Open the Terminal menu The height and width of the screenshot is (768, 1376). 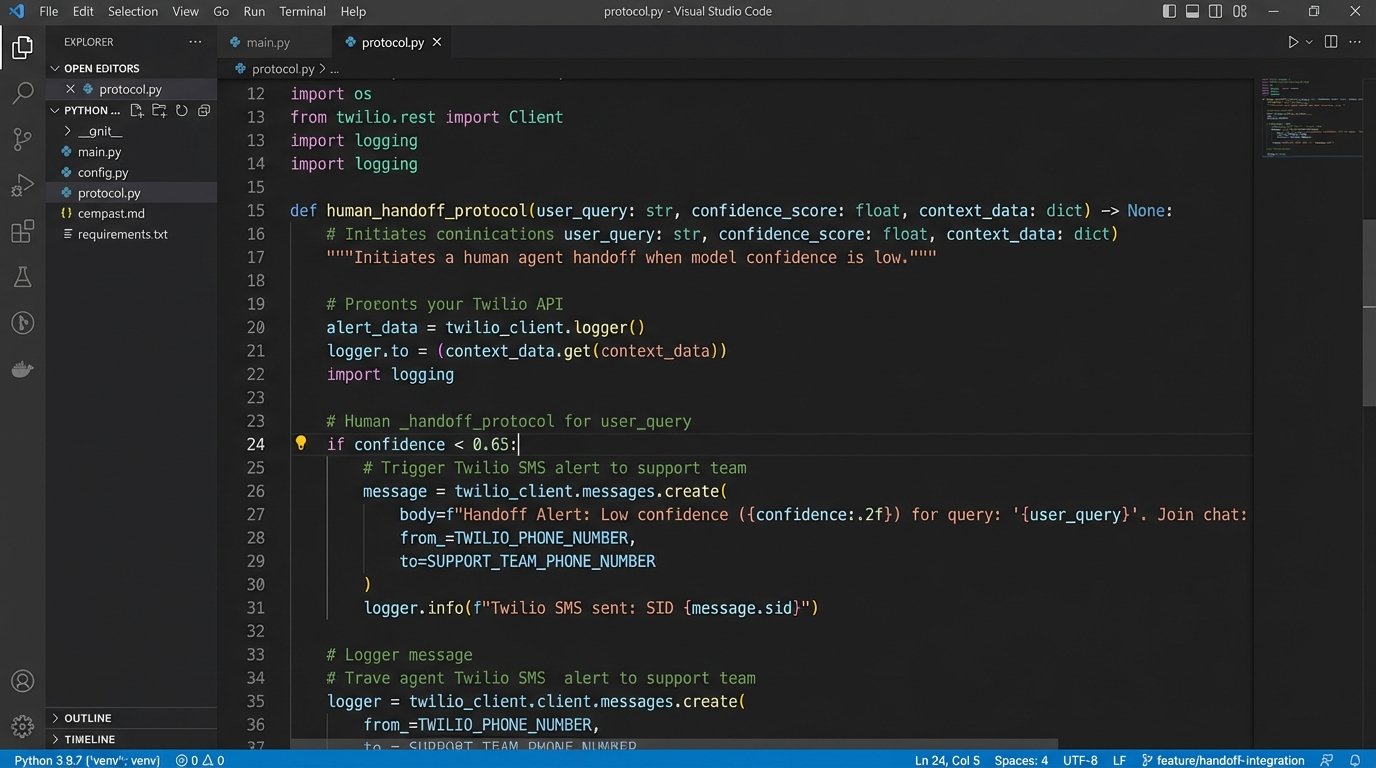302,12
